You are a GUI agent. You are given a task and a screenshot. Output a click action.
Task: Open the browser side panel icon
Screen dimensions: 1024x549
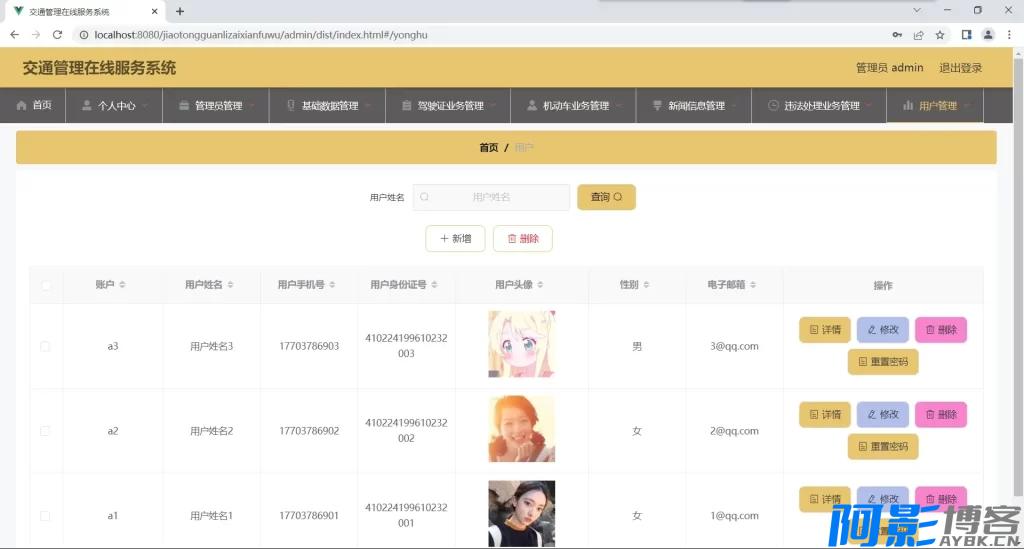[966, 34]
